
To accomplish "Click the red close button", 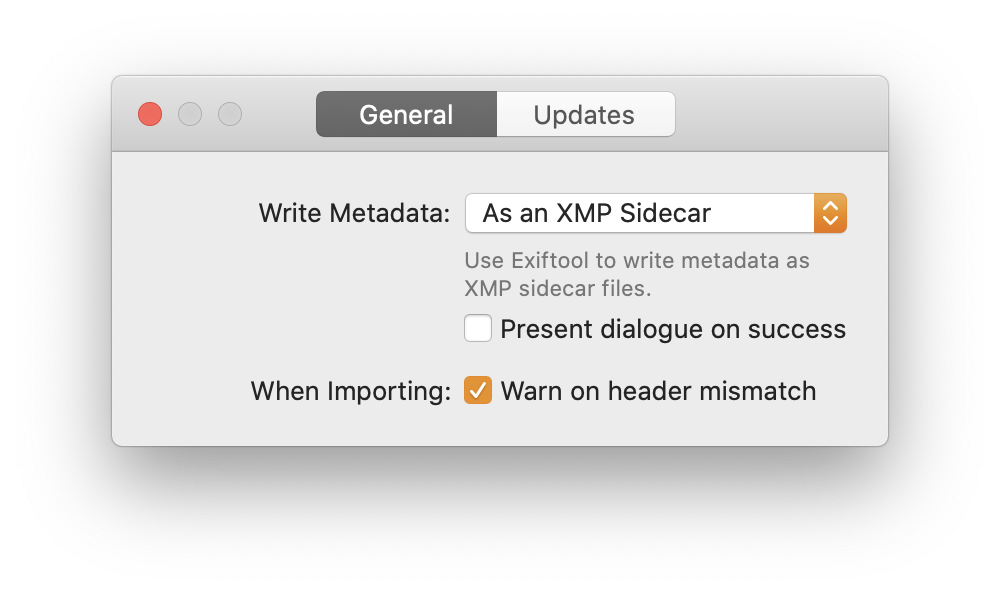I will [x=149, y=113].
